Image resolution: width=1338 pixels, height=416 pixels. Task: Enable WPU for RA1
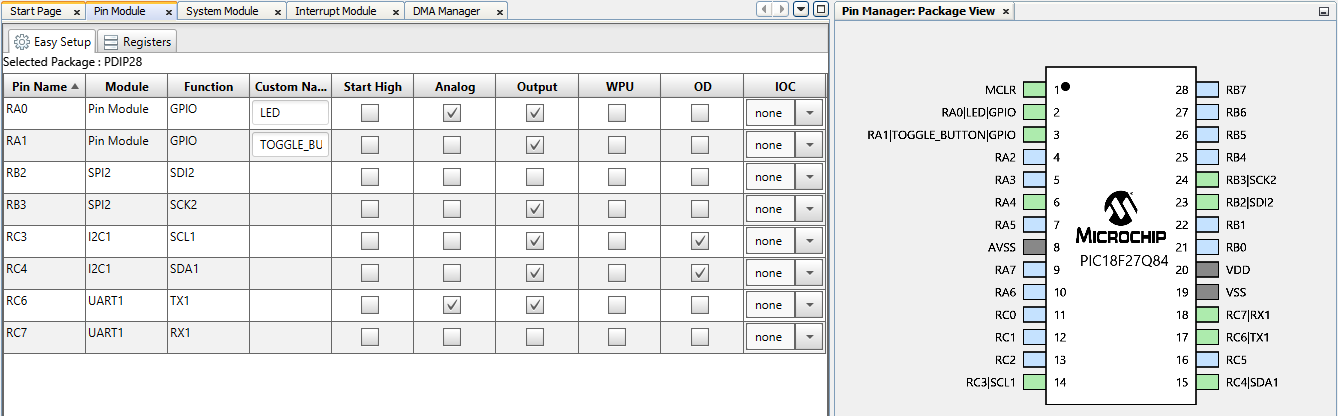[x=617, y=145]
